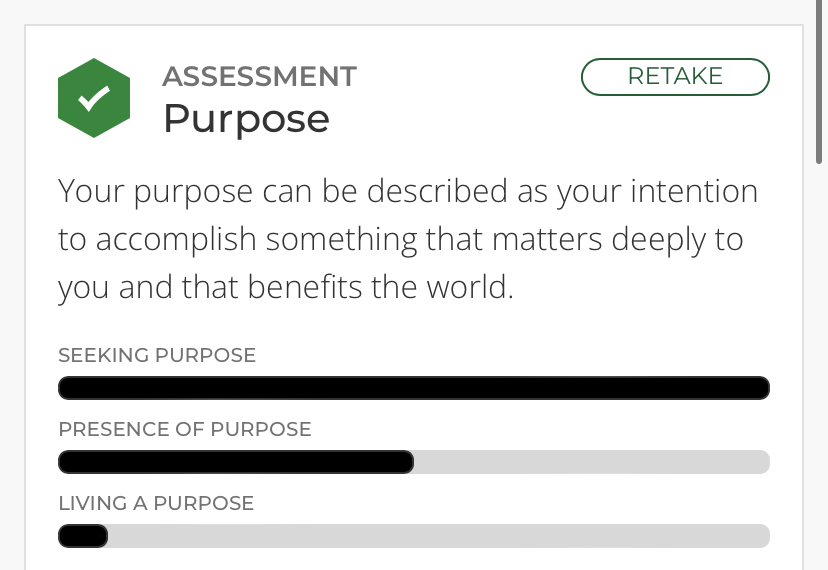
Task: Click the small filled part of Living a Purpose bar
Action: pos(83,536)
